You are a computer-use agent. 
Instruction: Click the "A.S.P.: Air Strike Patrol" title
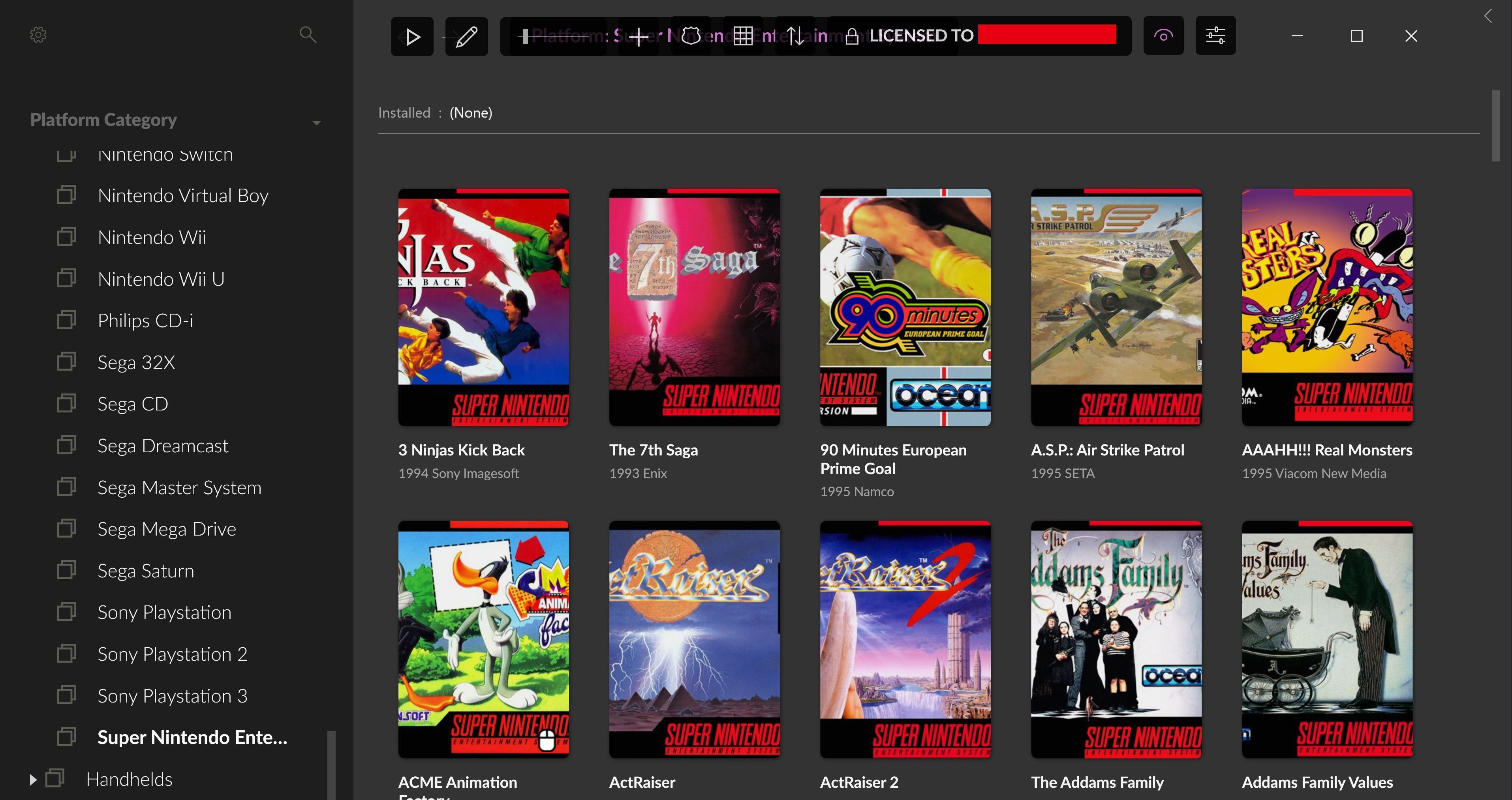point(1108,450)
